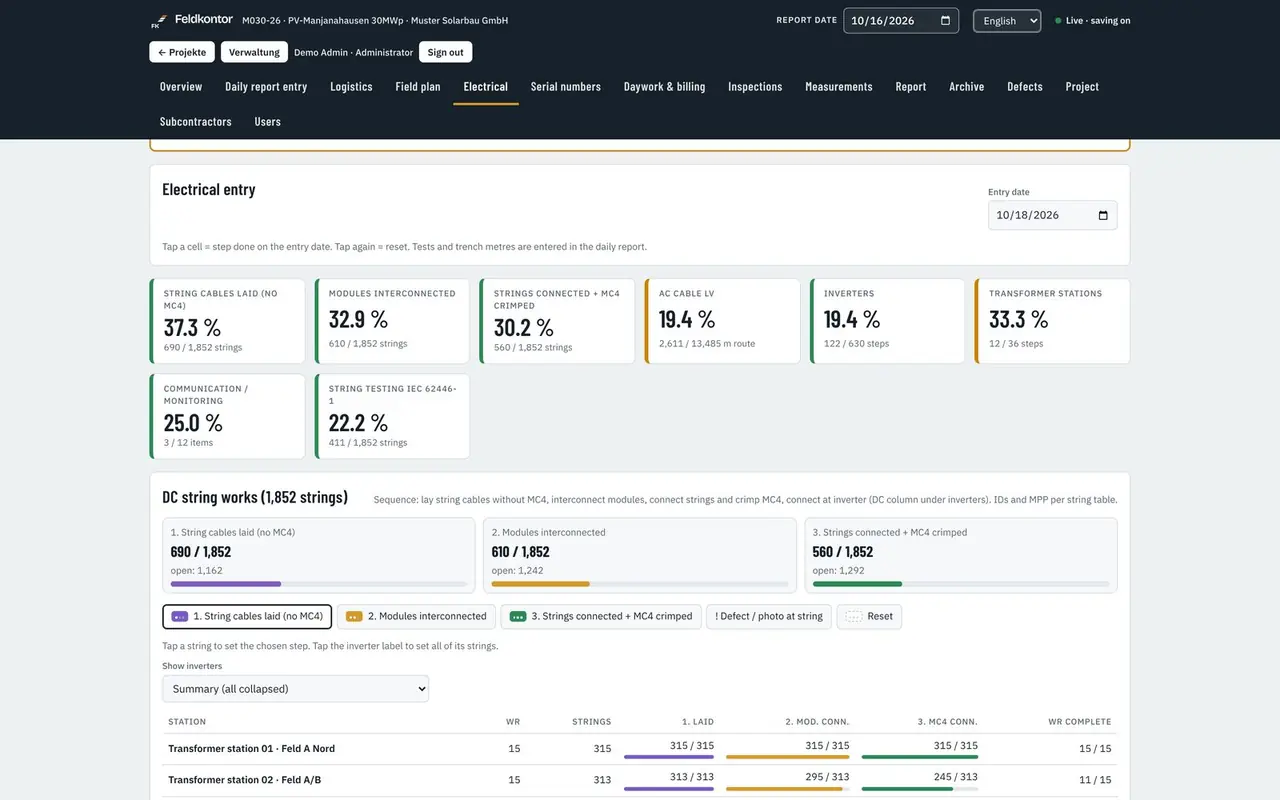Open the Report tab
1280x800 pixels.
911,87
